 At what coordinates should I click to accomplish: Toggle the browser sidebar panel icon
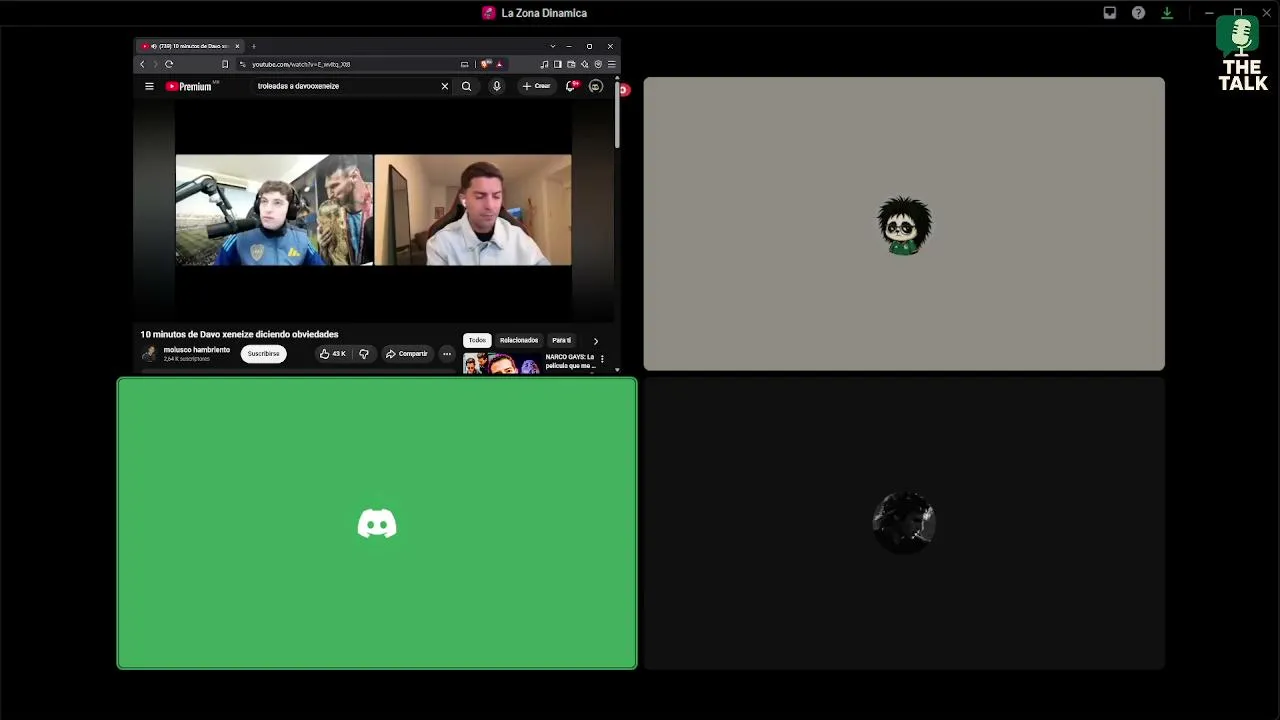coord(557,64)
